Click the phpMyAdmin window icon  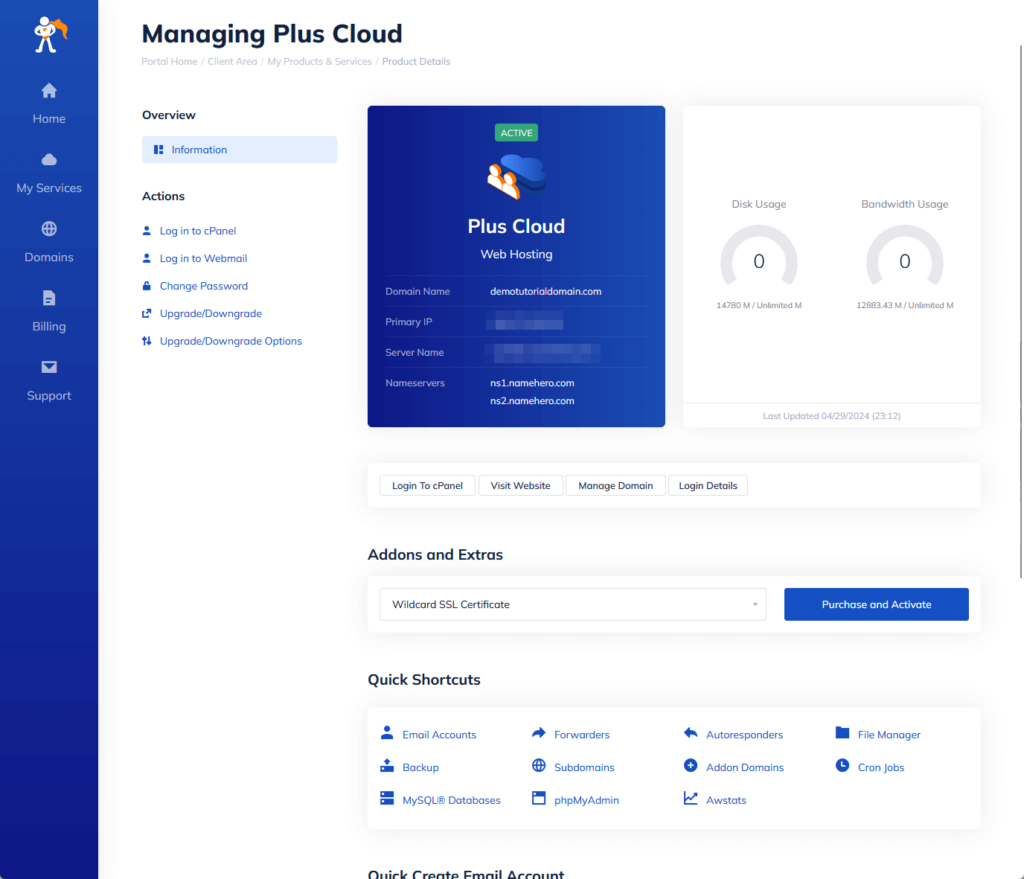[x=538, y=798]
